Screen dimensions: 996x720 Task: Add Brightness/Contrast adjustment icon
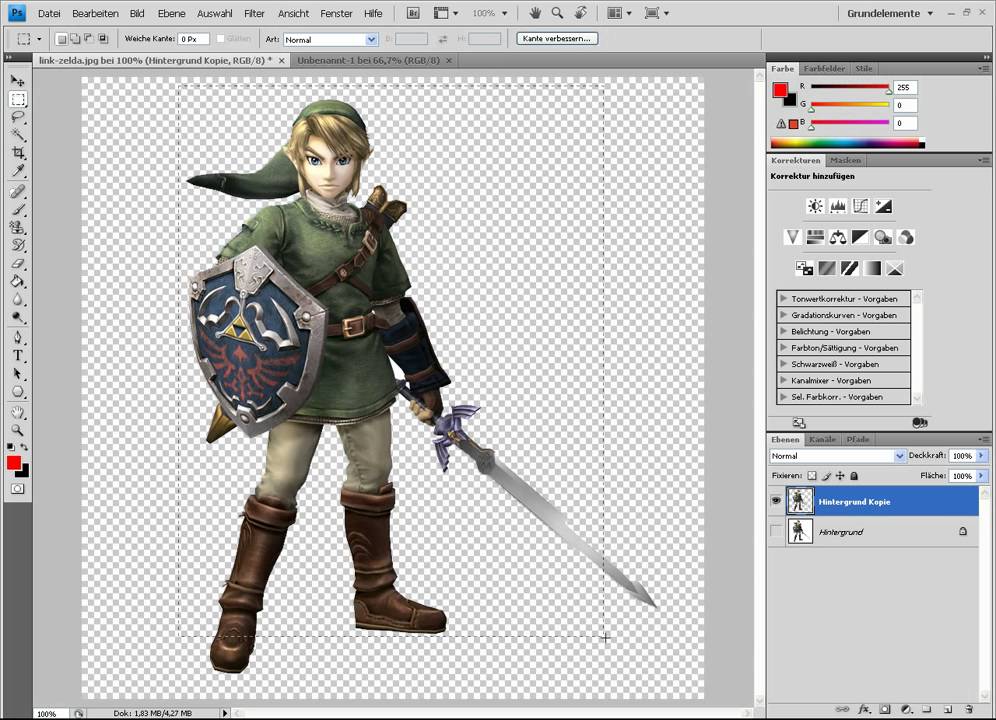pyautogui.click(x=815, y=206)
